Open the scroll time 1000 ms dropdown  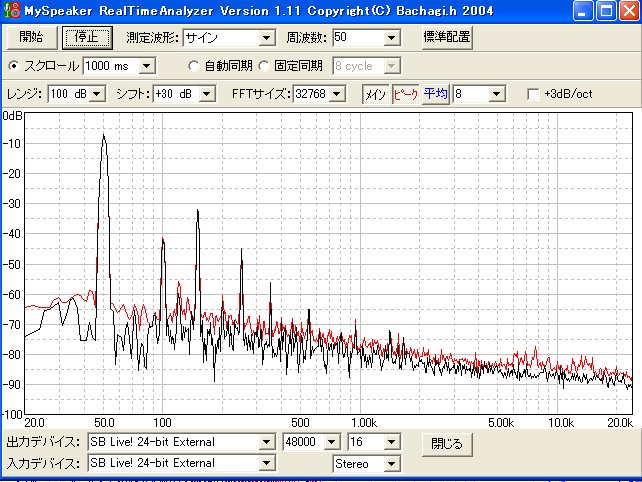119,66
